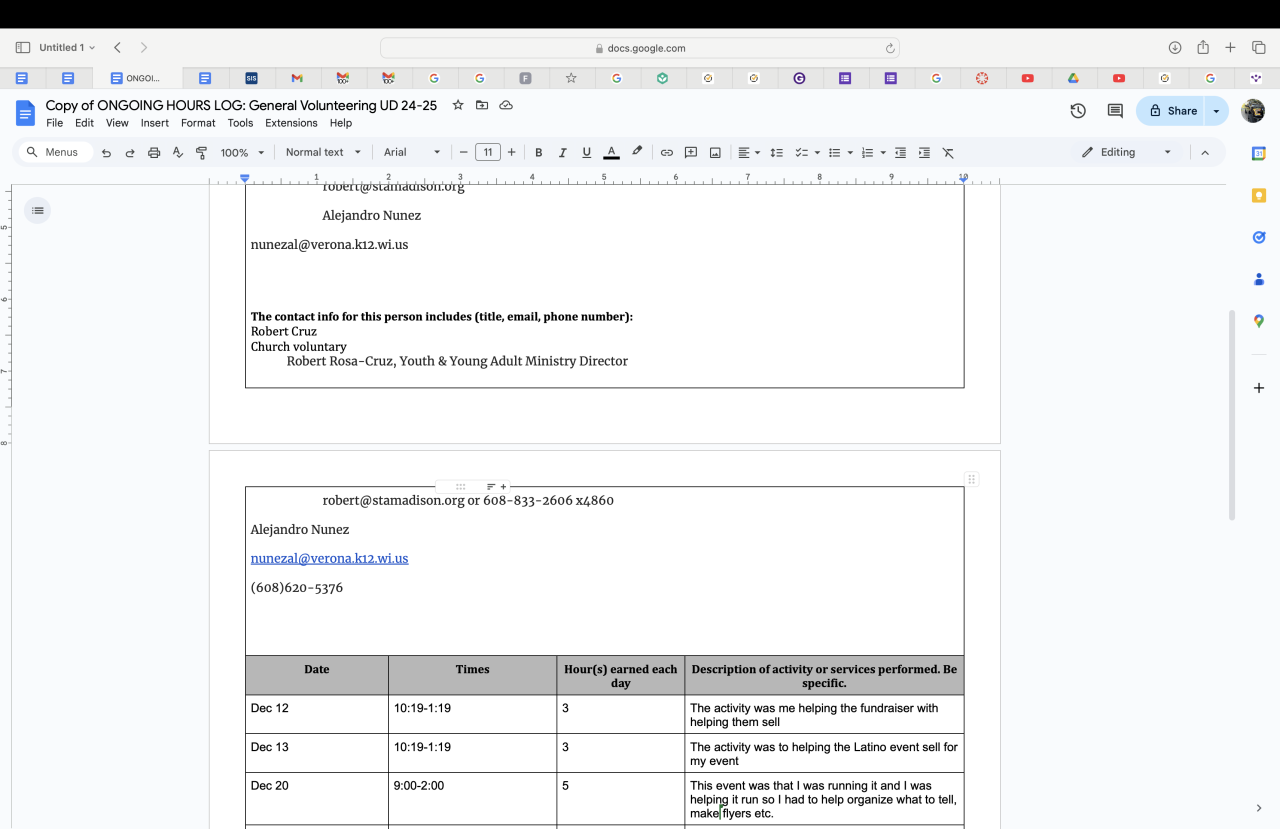
Task: Toggle the Safari sidebar
Action: [x=23, y=48]
